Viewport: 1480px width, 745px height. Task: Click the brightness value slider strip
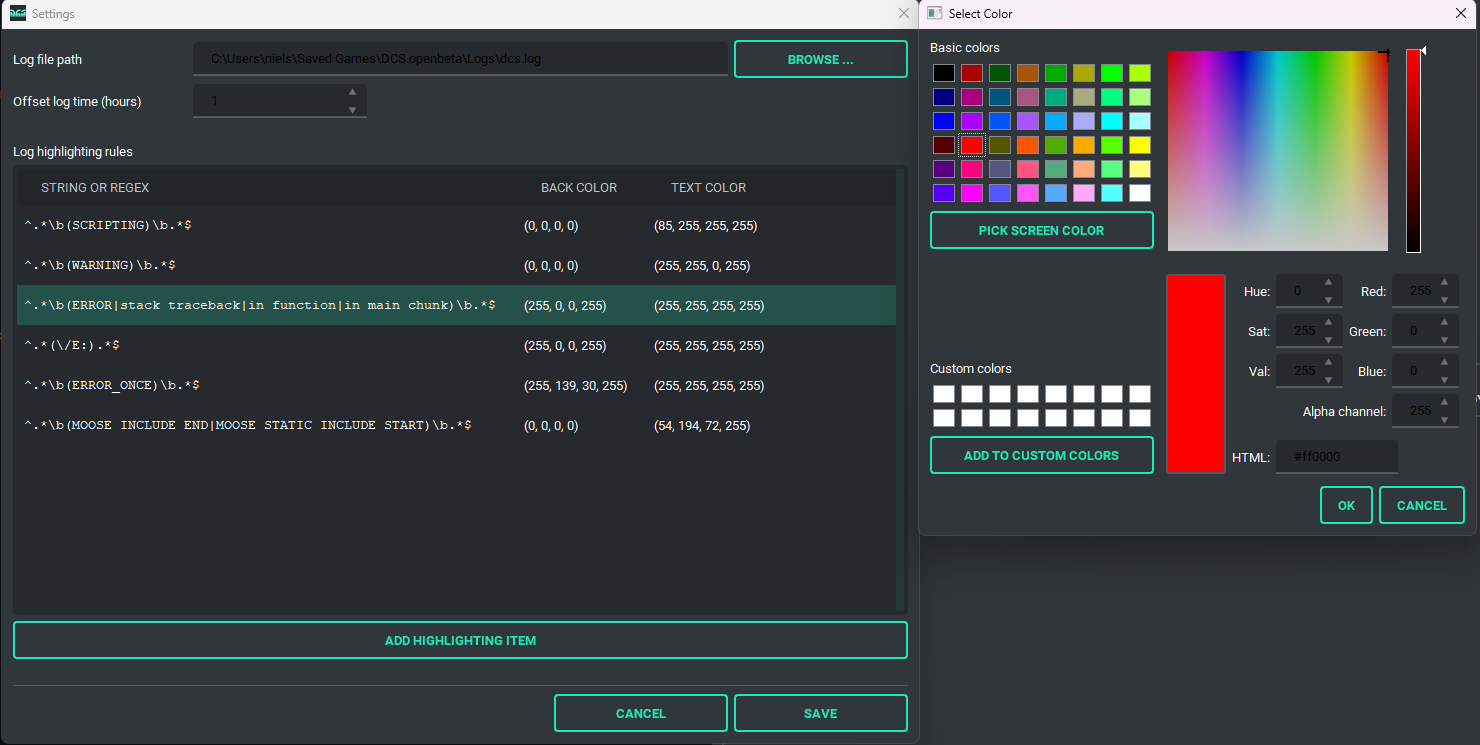[x=1413, y=150]
